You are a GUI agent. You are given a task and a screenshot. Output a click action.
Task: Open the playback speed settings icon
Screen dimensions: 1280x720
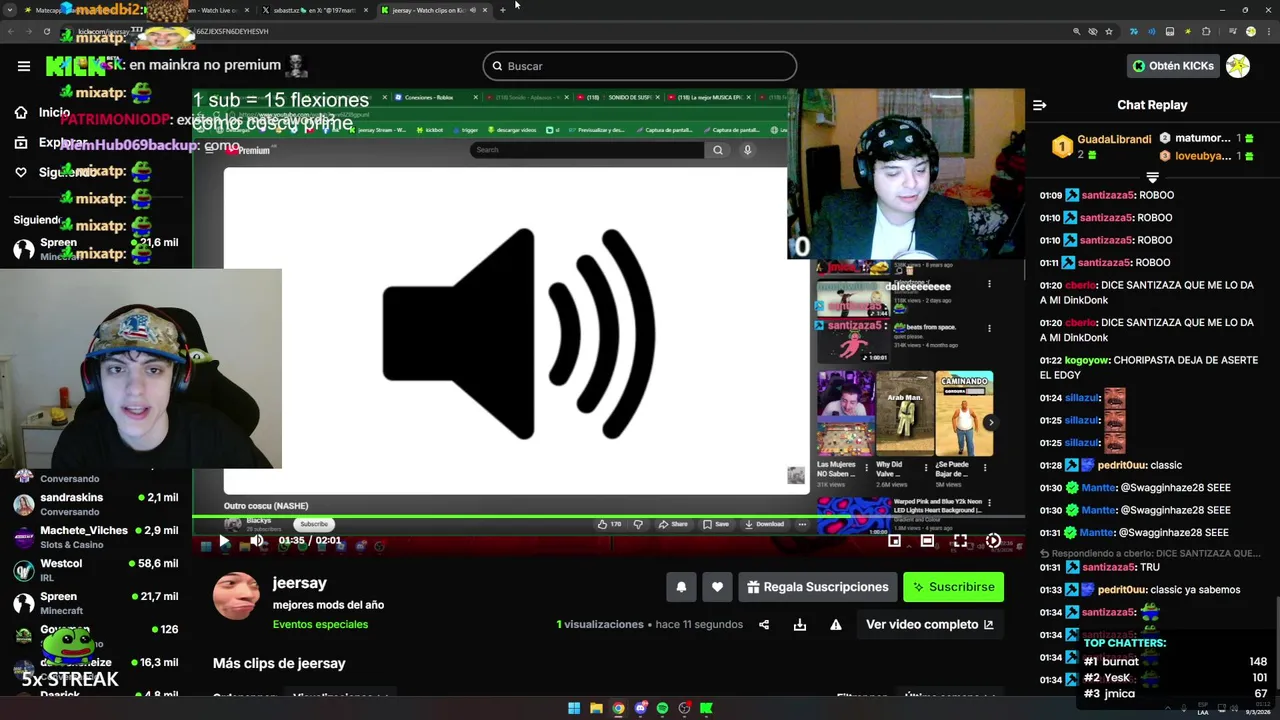point(993,541)
